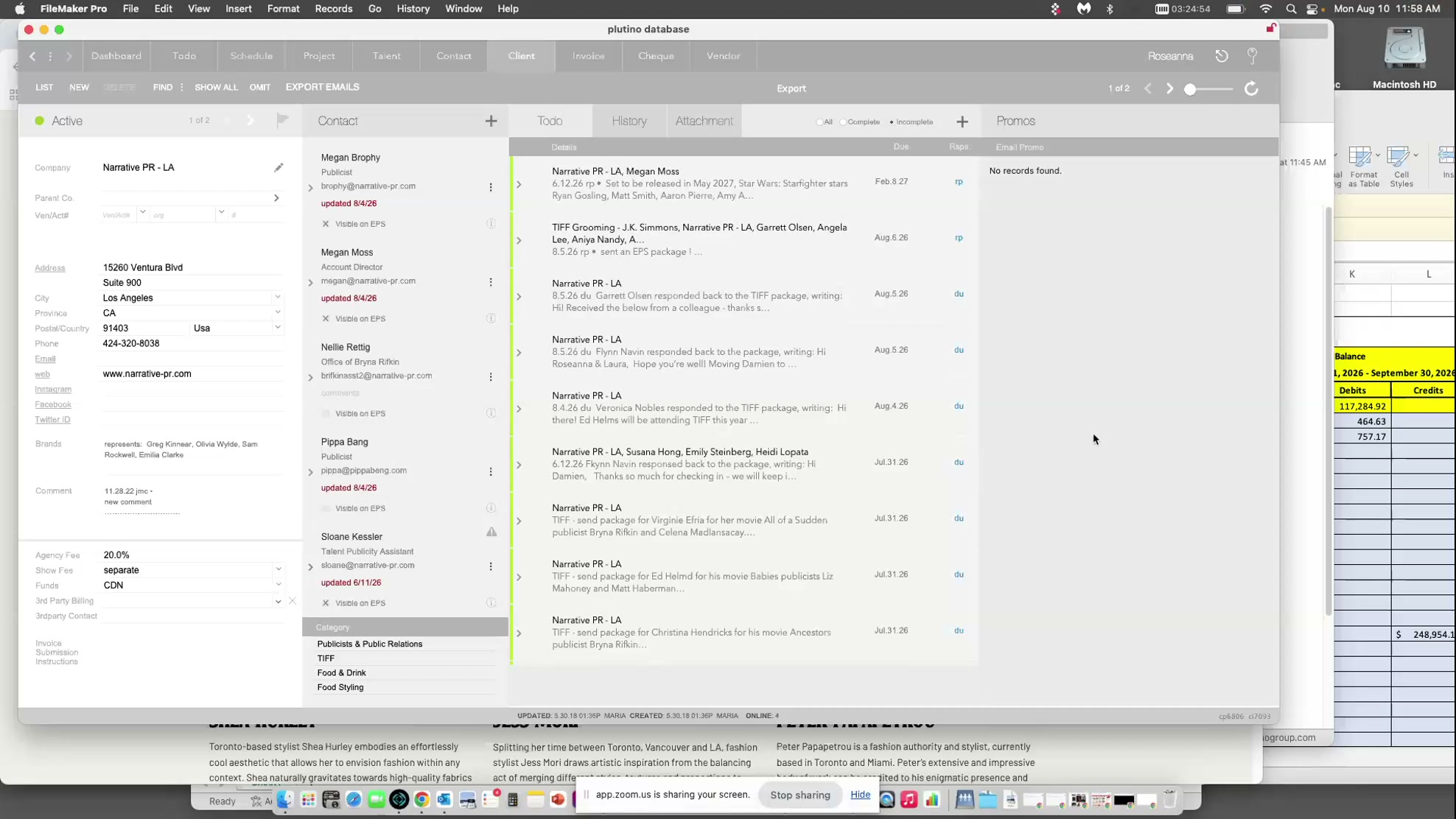Open the three-dot menu for Nellie Rettig
Image resolution: width=1456 pixels, height=819 pixels.
click(491, 376)
